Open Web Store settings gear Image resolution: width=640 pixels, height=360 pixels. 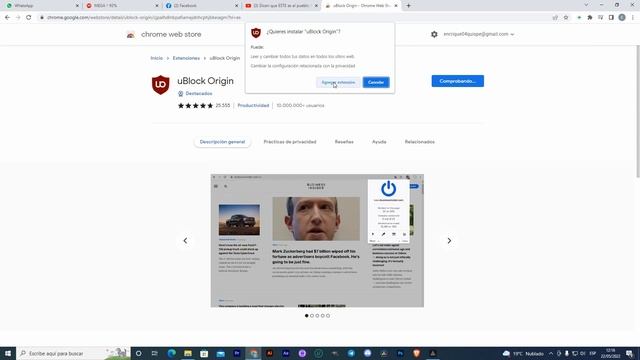[434, 34]
